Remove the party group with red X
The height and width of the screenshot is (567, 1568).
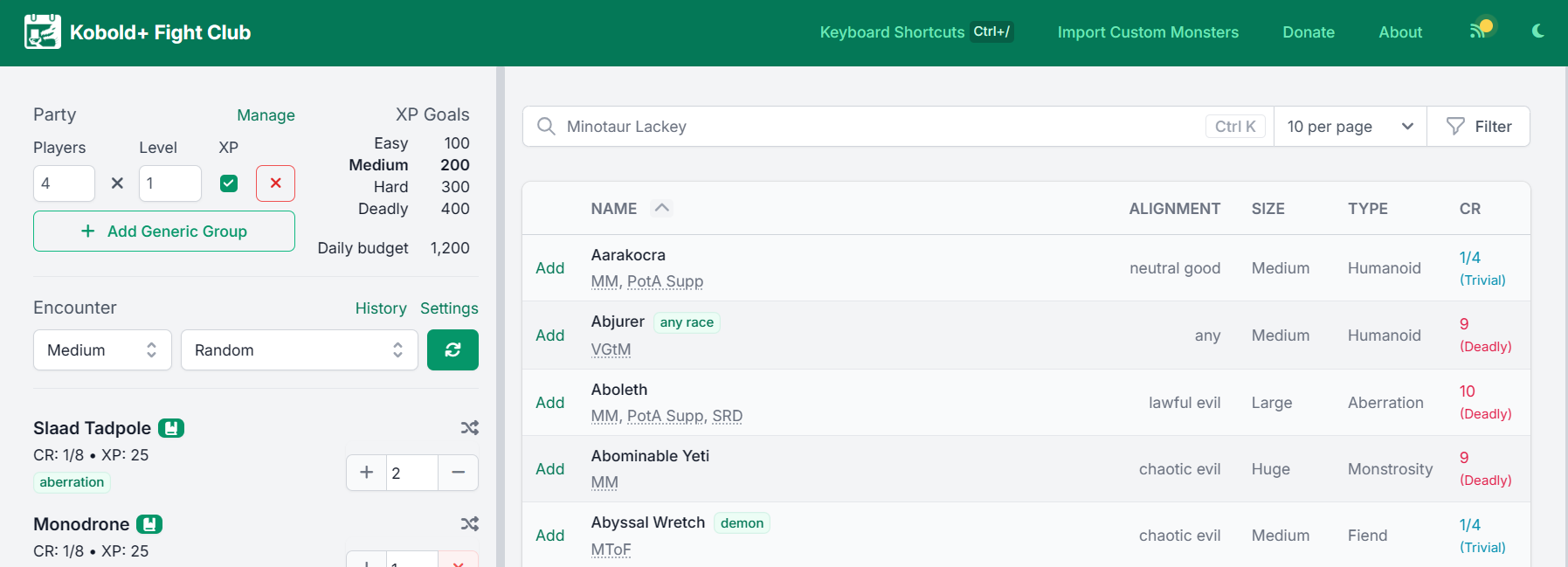275,183
